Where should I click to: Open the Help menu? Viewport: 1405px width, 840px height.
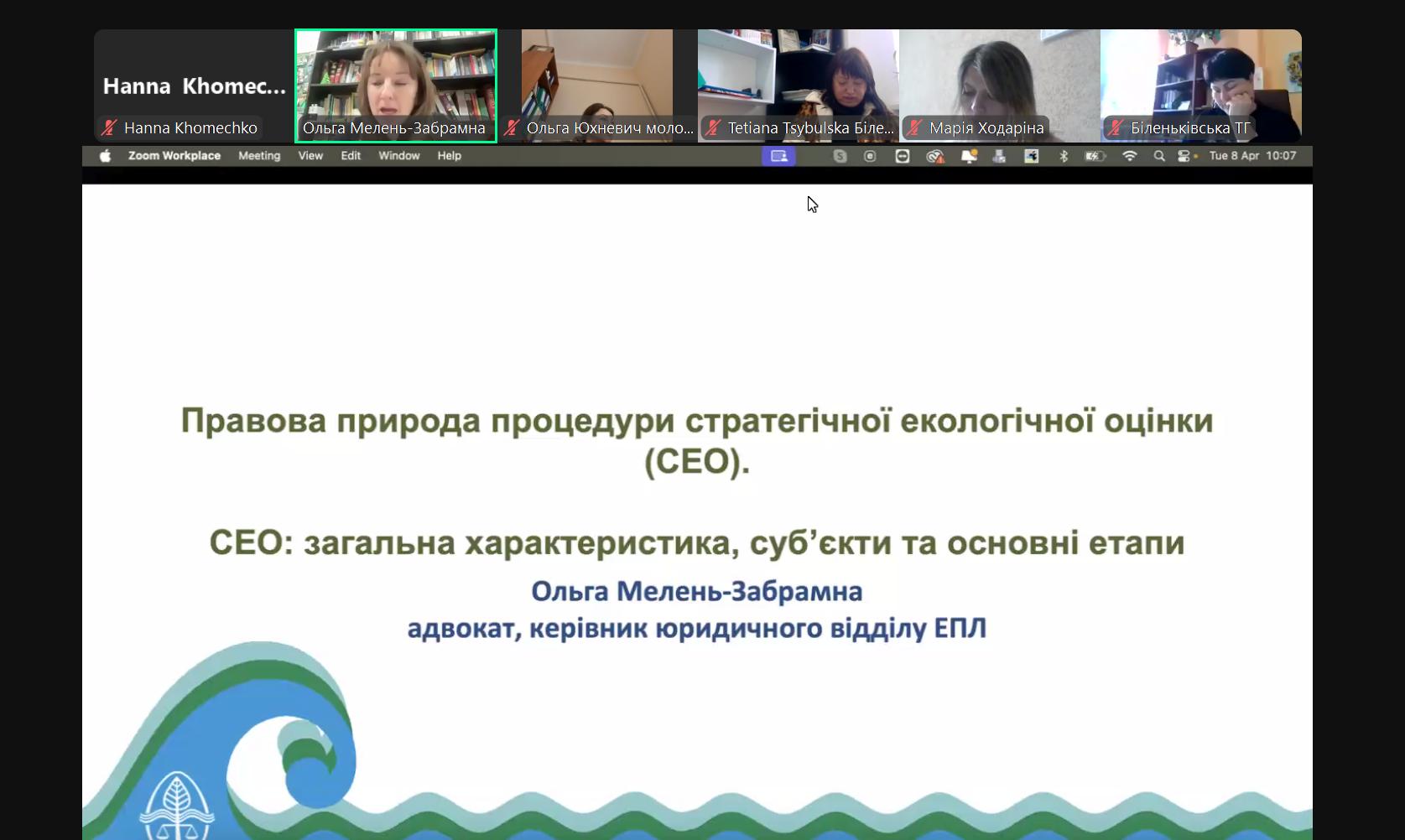[449, 156]
